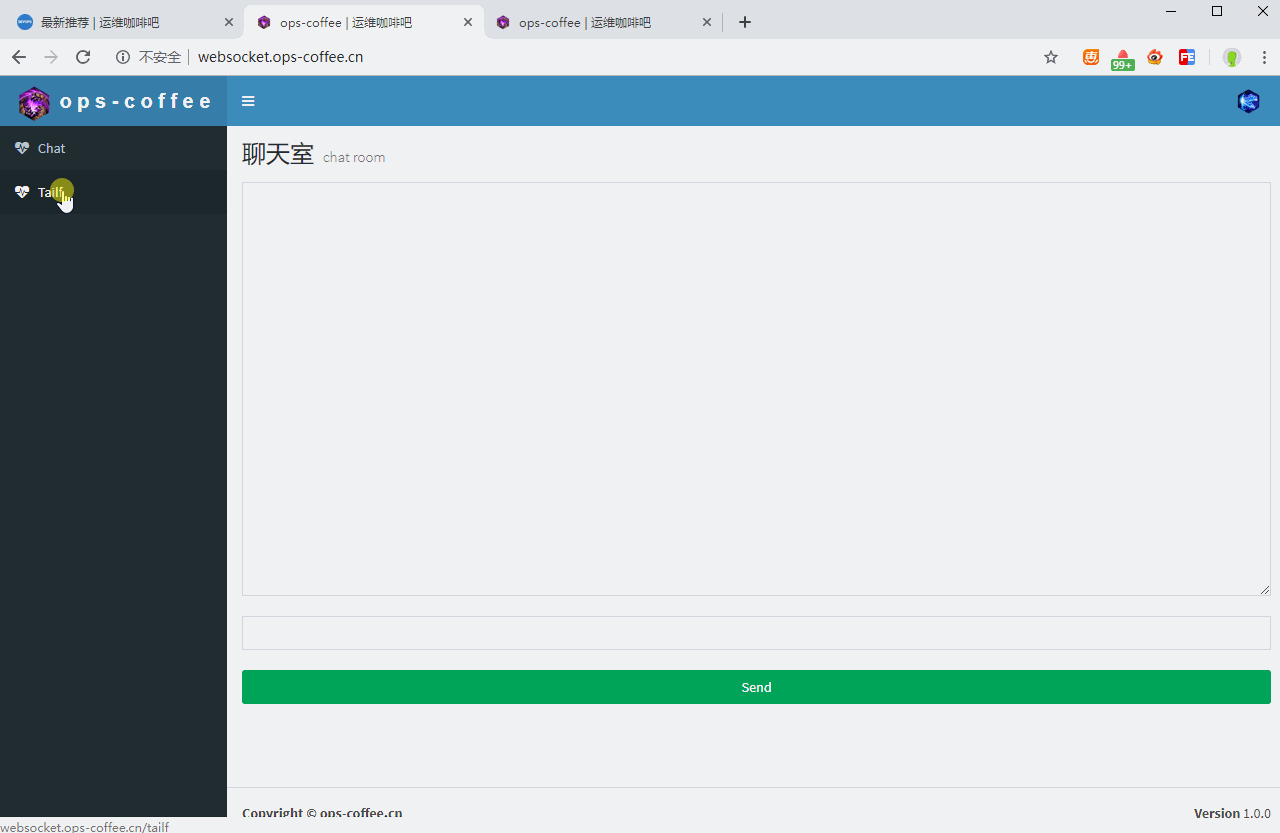Open the green avatar proxy extension

pyautogui.click(x=1231, y=57)
